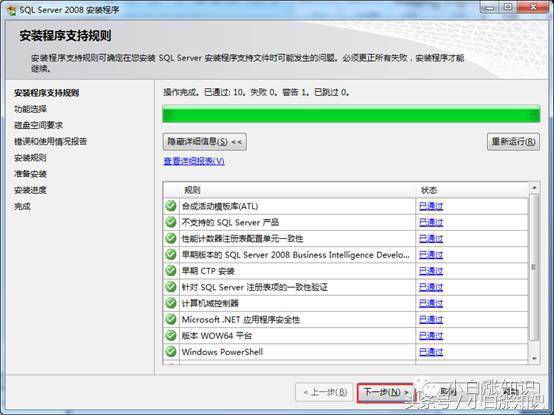
Task: Open 已通过 status for 性能计数器注册表配置单元一致性
Action: point(431,238)
